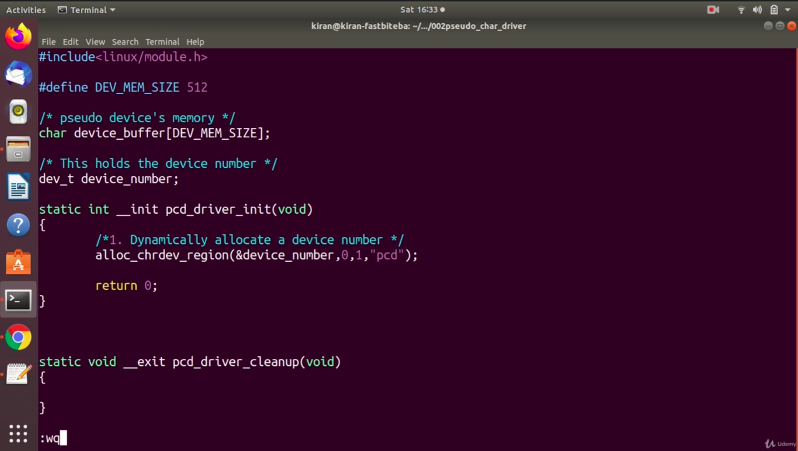Click the Activities button
The image size is (798, 451).
click(x=25, y=10)
